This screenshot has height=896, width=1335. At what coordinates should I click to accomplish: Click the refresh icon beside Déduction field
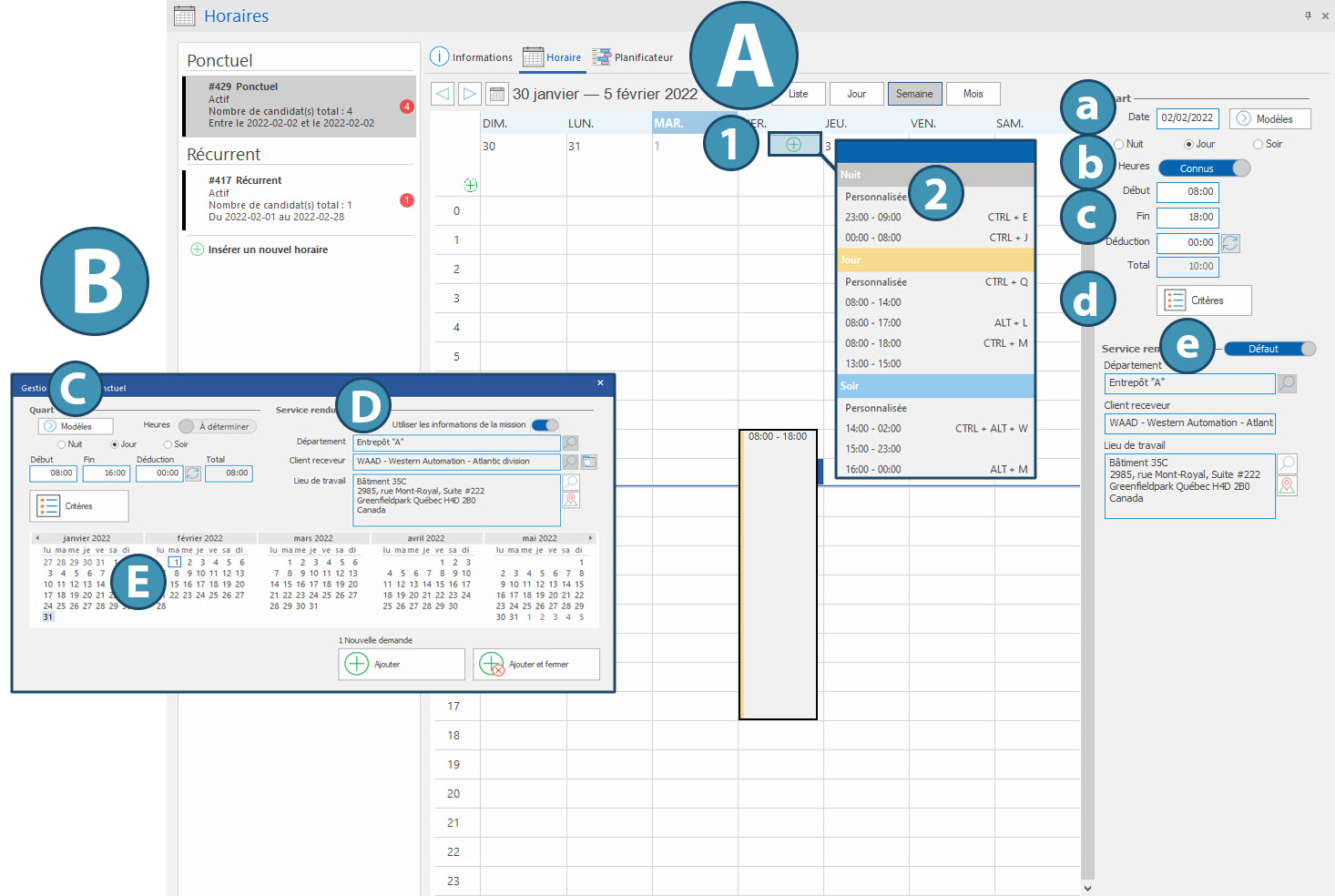(1230, 243)
